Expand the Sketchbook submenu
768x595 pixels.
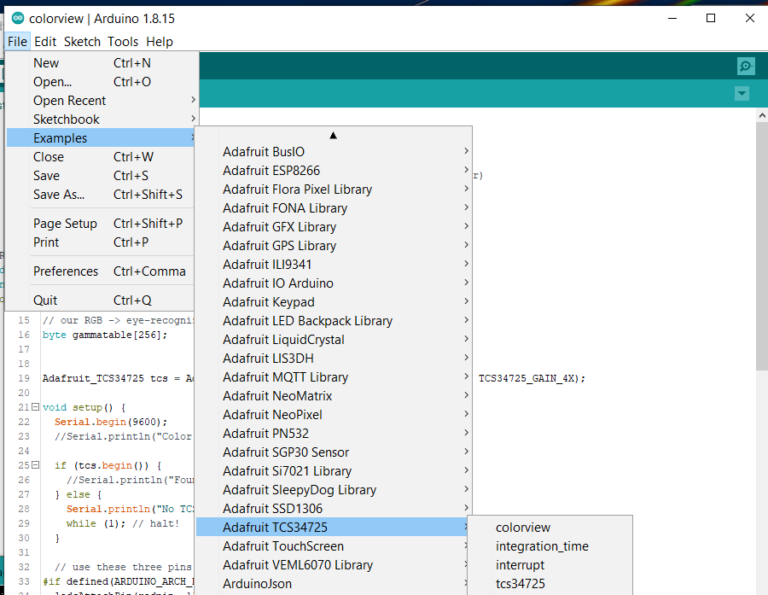[102, 119]
